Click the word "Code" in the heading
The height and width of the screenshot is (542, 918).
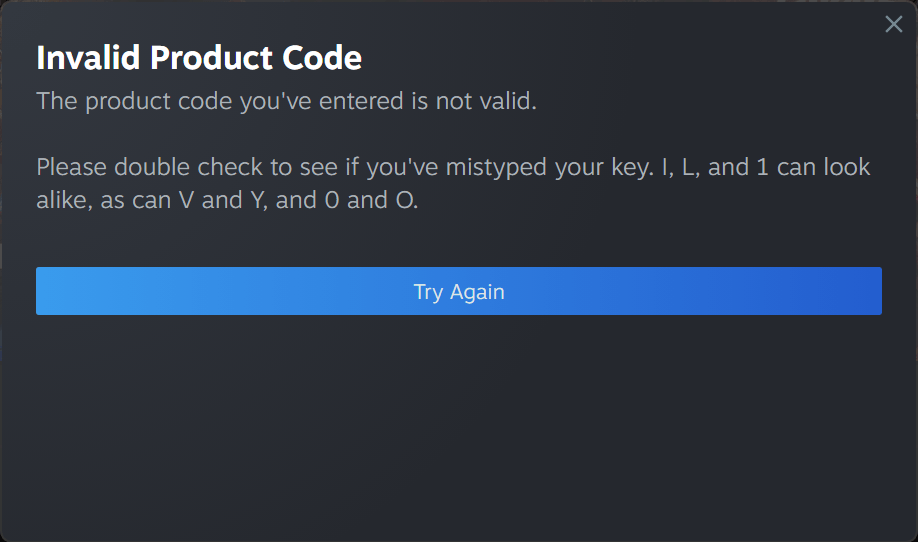[x=320, y=58]
